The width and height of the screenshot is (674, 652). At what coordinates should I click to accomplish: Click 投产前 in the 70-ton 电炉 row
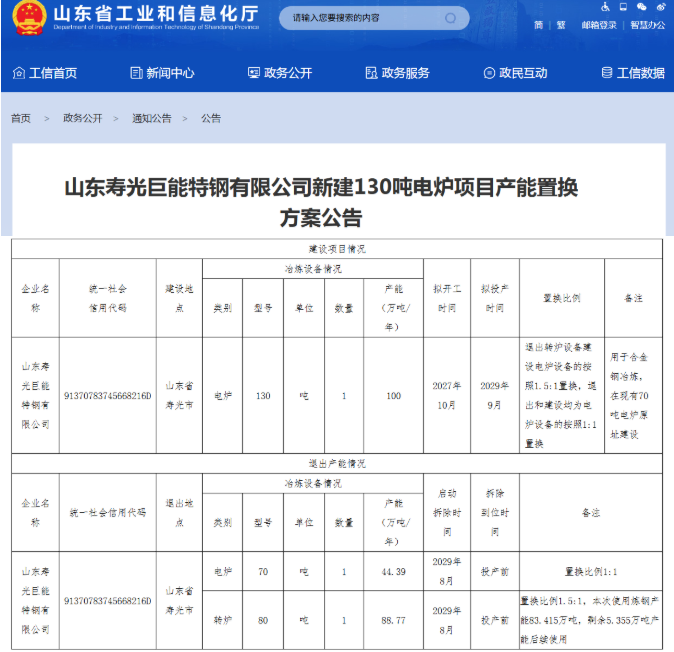(495, 572)
